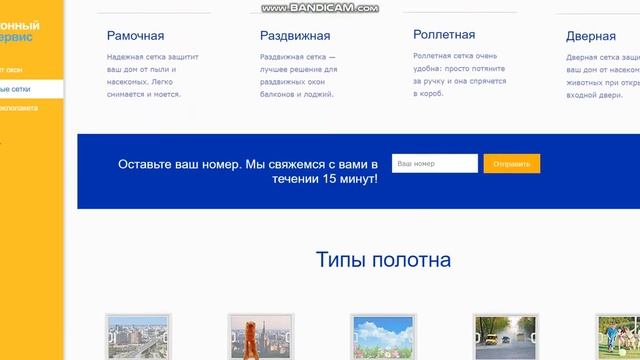Select the окон sidebar menu item
This screenshot has width=640, height=360.
click(11, 70)
